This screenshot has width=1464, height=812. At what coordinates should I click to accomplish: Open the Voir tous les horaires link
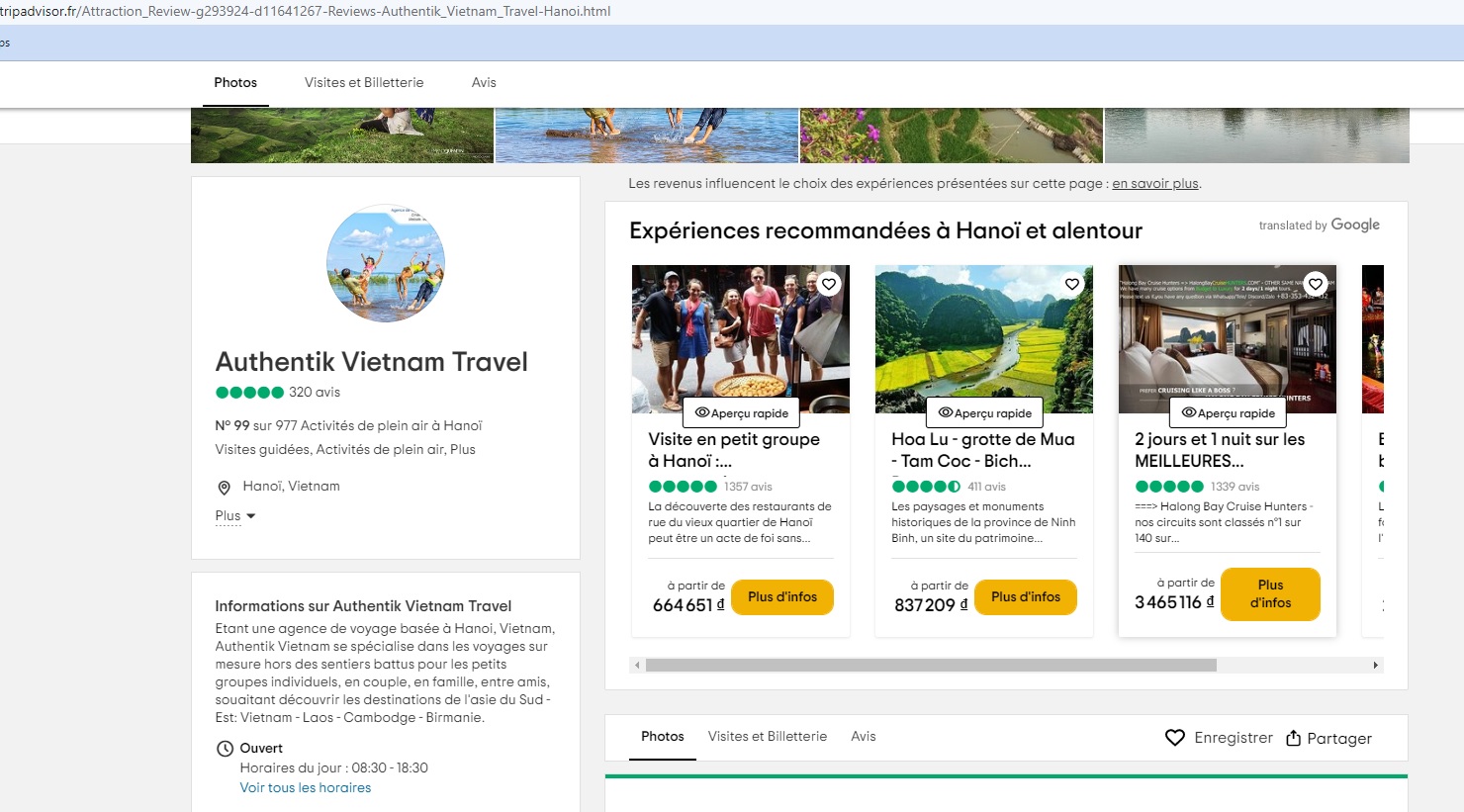[306, 788]
